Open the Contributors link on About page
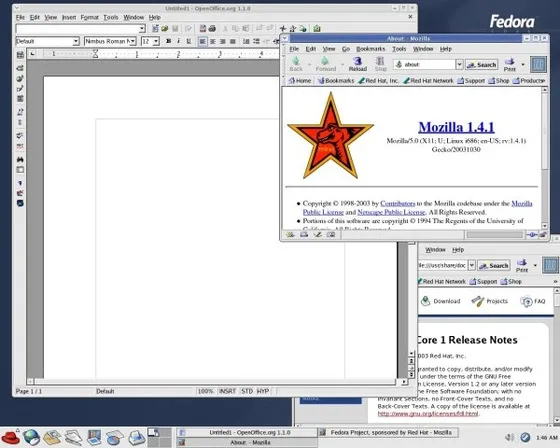 click(398, 203)
